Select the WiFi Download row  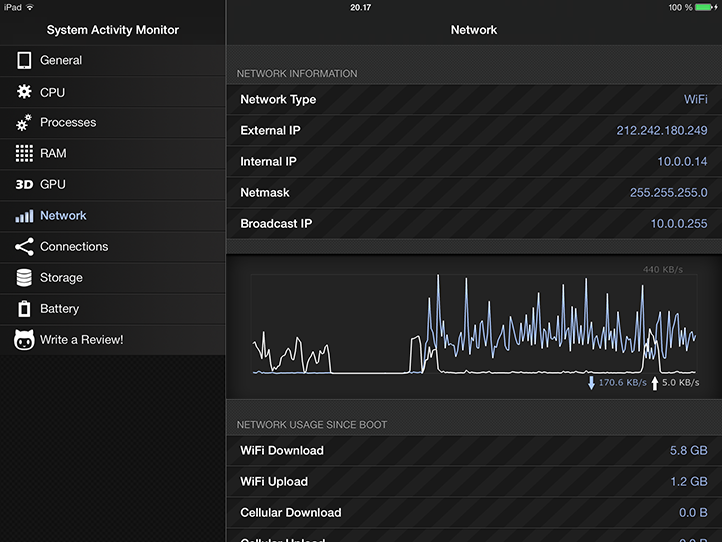coord(474,451)
